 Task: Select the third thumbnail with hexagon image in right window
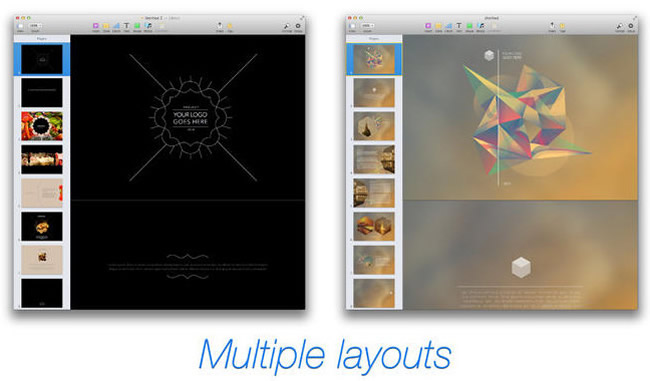(374, 126)
